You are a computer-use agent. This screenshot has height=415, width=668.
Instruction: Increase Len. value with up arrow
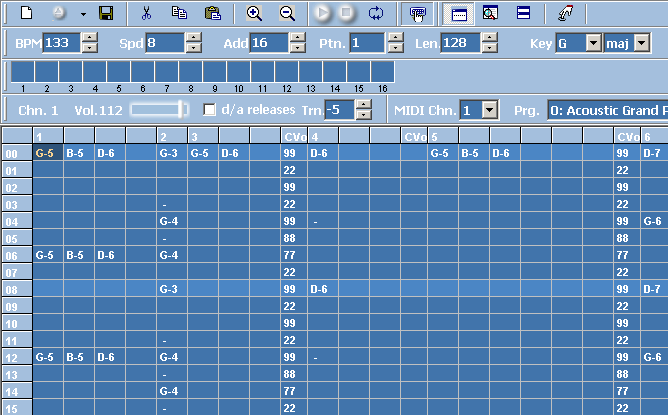tap(489, 38)
